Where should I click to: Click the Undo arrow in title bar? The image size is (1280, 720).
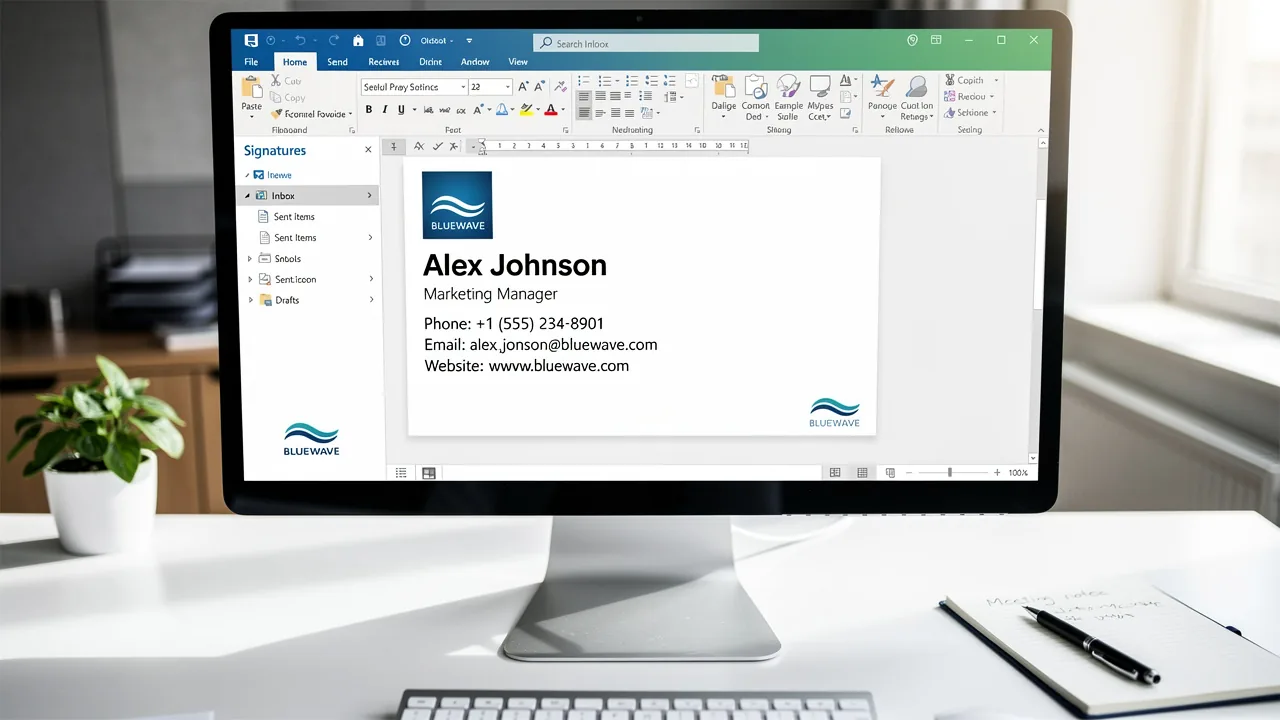tap(301, 41)
